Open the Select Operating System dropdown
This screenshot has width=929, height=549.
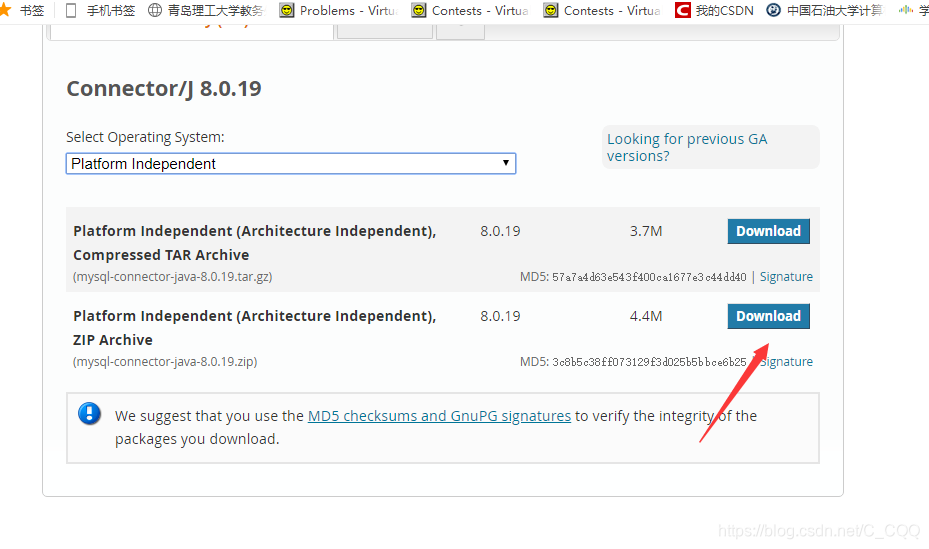point(291,163)
